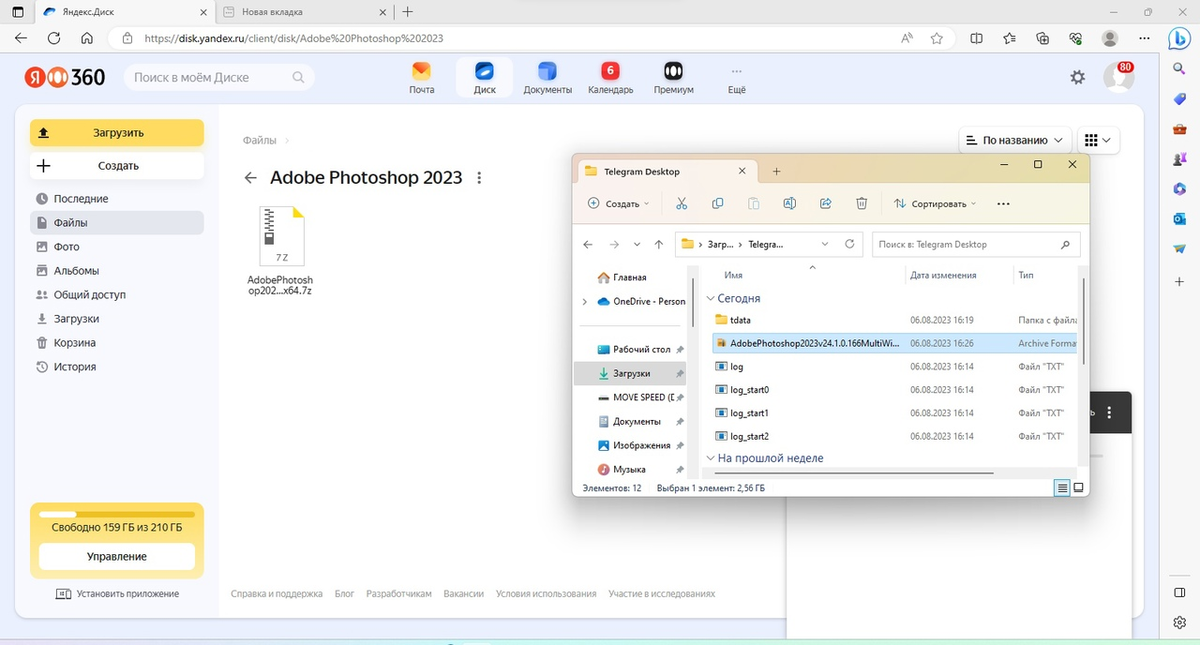Open the grid view mode dropdown
The width and height of the screenshot is (1200, 645).
tap(1098, 140)
